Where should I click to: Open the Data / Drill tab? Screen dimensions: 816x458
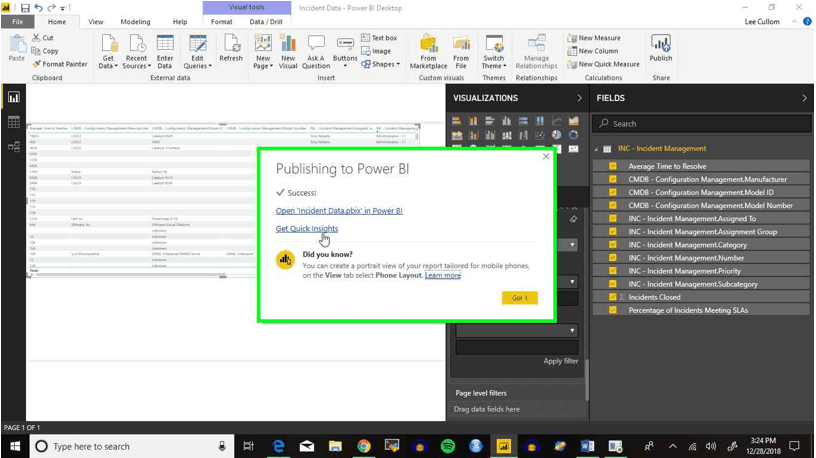point(266,22)
